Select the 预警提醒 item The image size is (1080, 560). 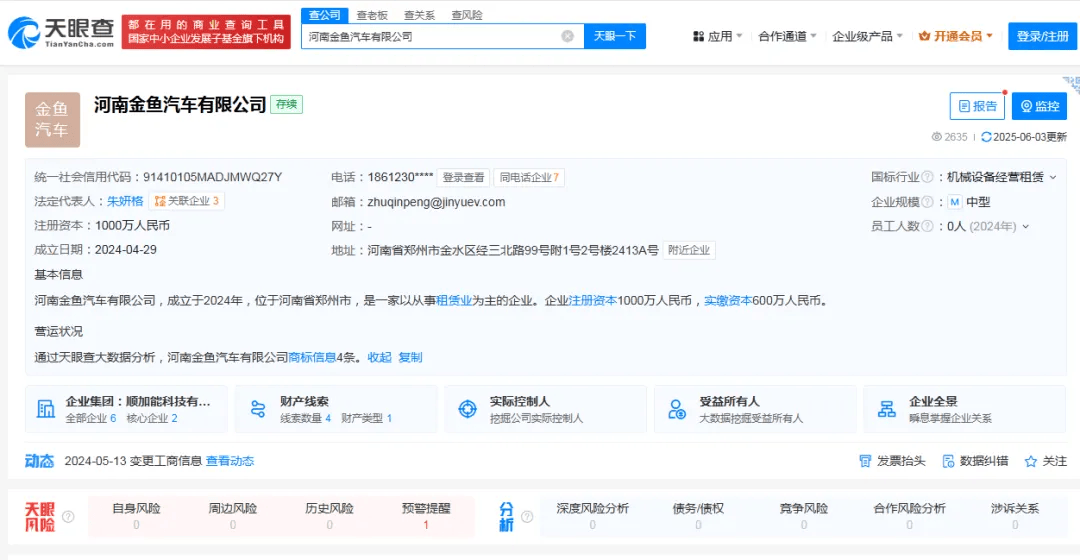[426, 516]
